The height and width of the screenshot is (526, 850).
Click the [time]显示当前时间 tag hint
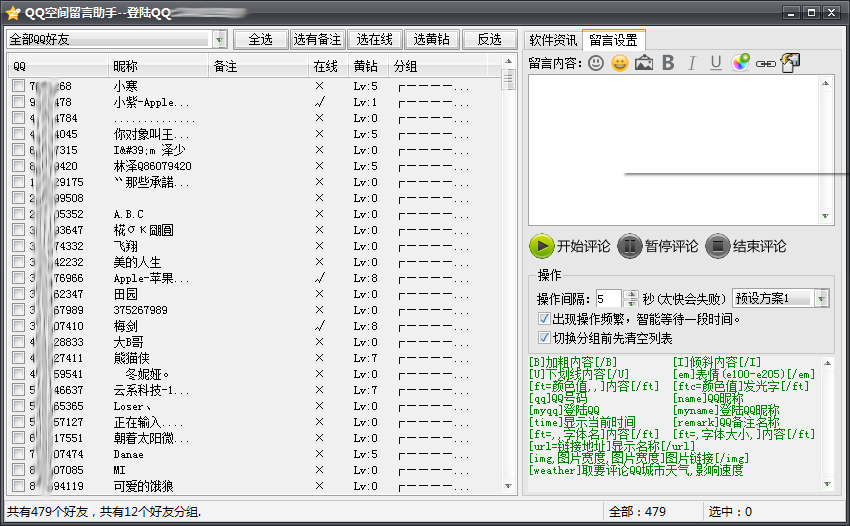[582, 422]
